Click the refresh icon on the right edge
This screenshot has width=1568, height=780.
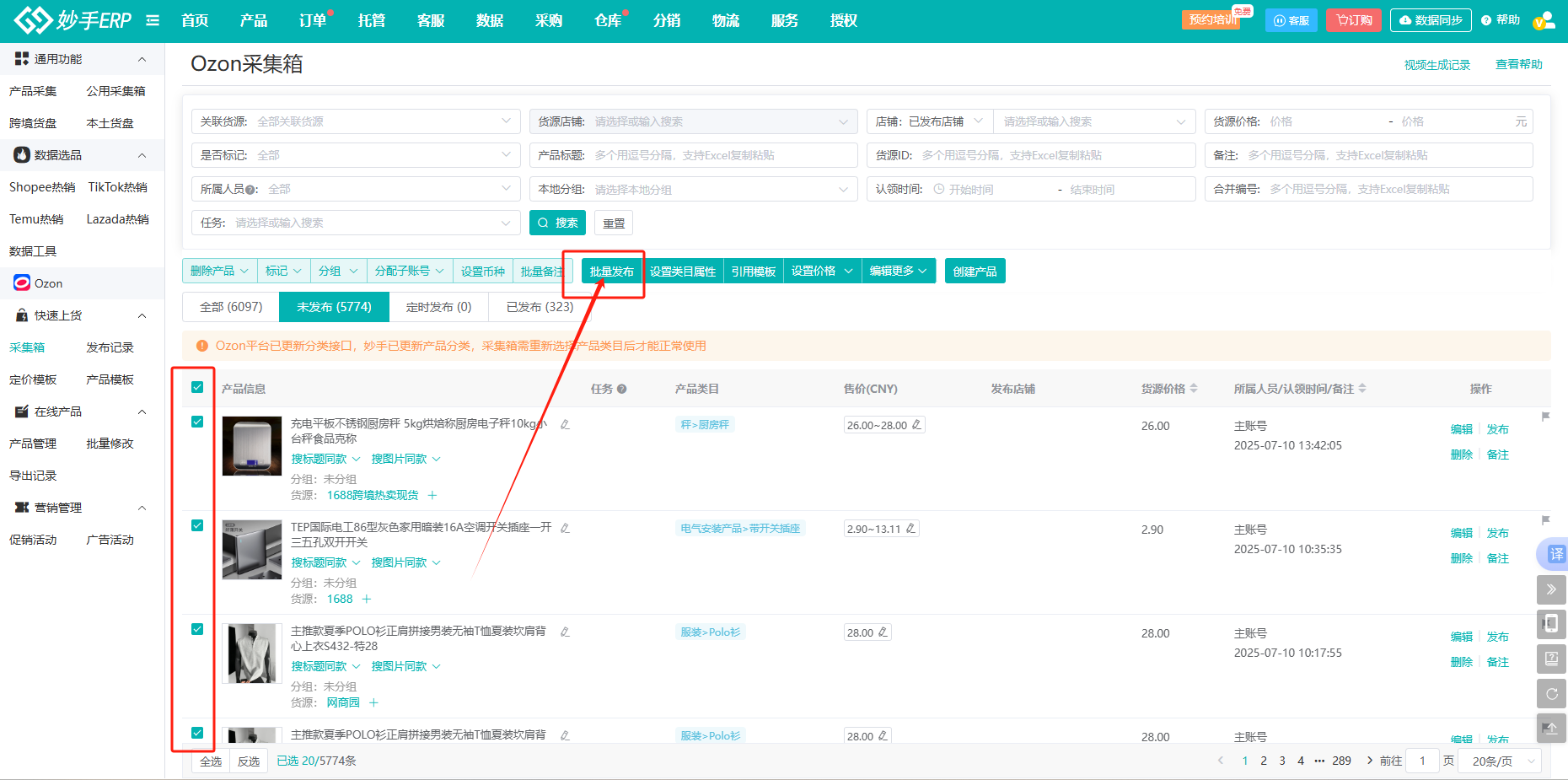coord(1552,693)
